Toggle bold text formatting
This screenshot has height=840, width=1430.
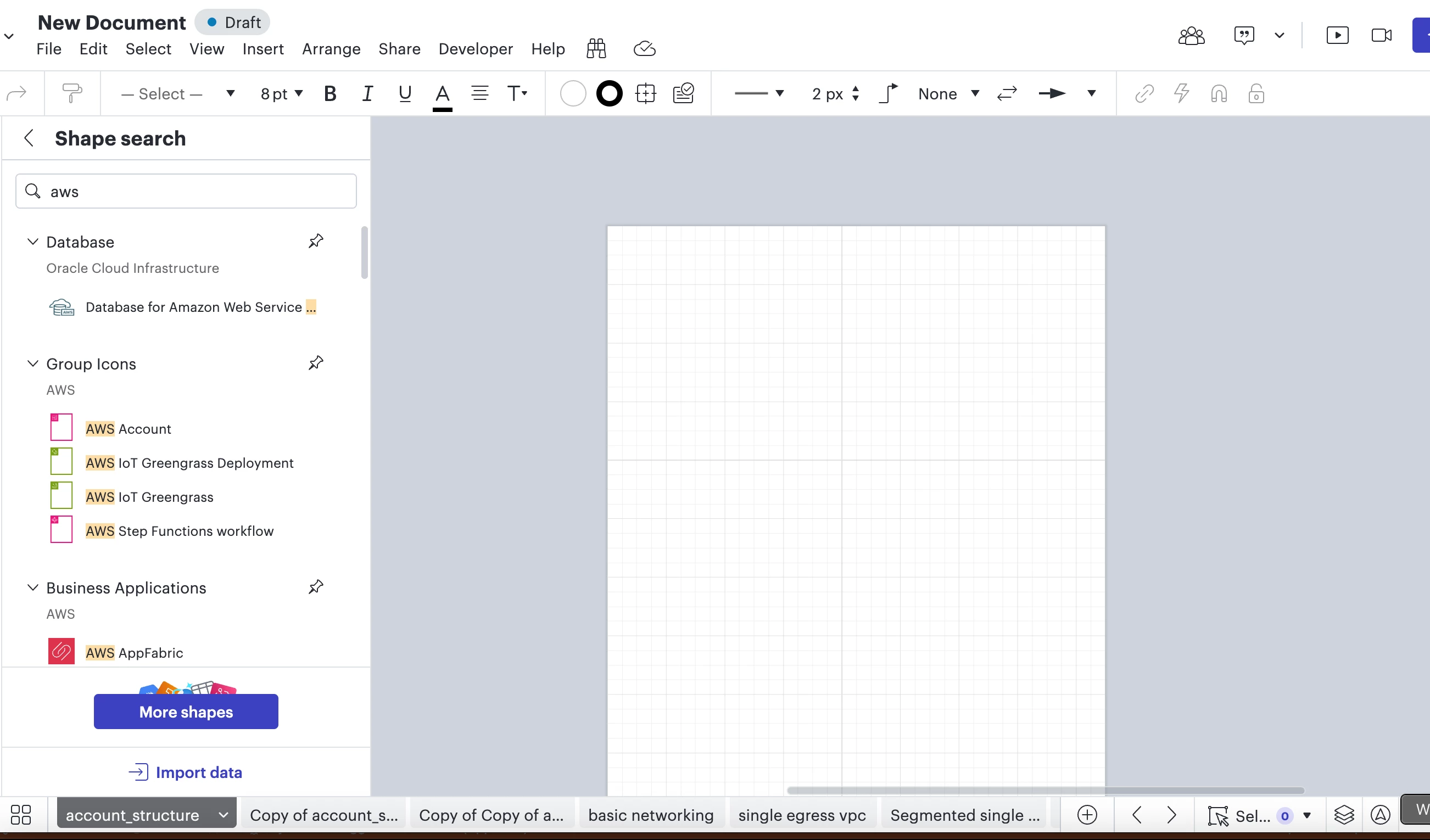coord(329,93)
